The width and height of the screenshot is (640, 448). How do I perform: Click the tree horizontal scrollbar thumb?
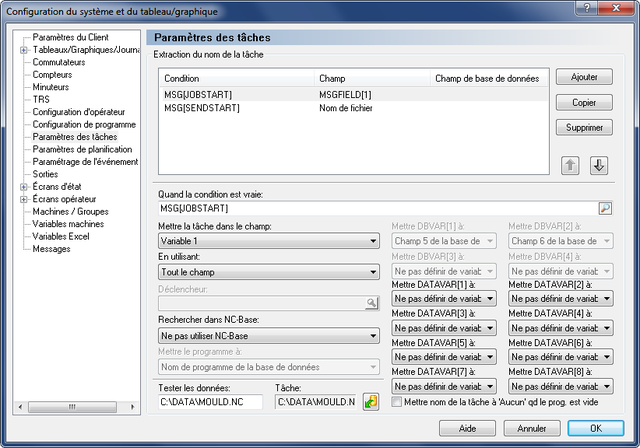[72, 407]
